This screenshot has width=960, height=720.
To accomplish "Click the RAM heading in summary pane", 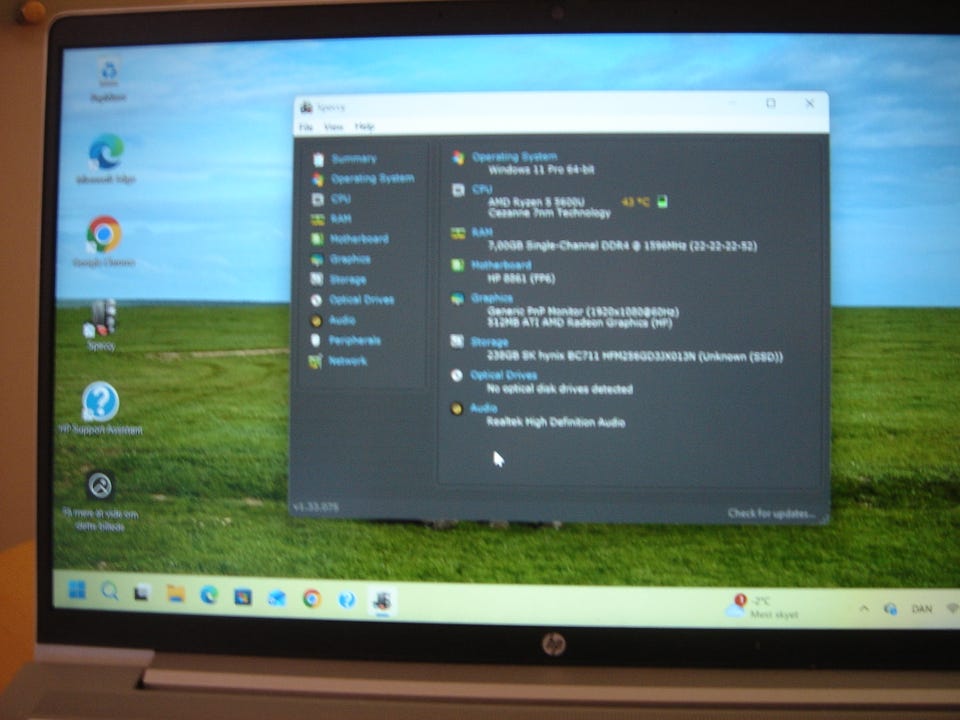I will point(482,233).
